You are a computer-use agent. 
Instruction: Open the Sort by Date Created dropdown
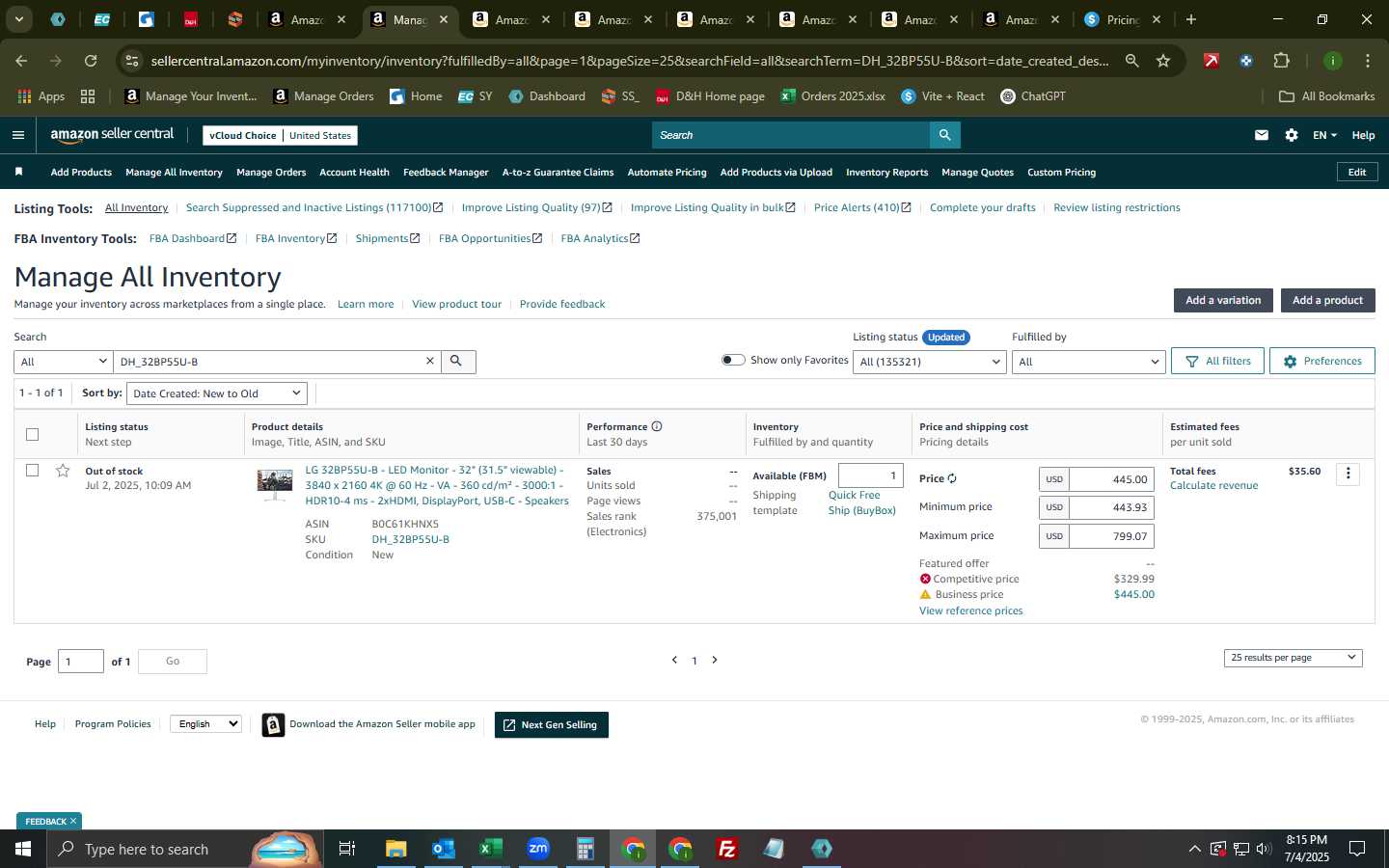(x=217, y=393)
